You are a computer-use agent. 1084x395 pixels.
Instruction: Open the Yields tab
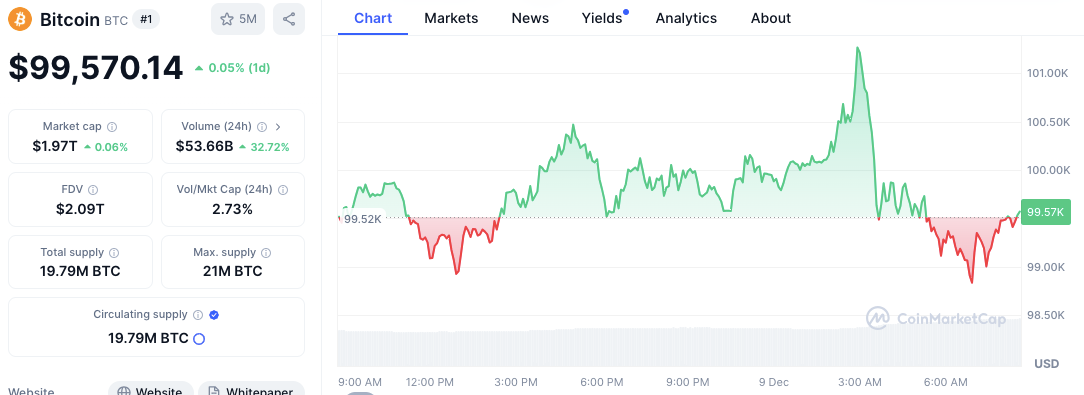click(x=602, y=18)
